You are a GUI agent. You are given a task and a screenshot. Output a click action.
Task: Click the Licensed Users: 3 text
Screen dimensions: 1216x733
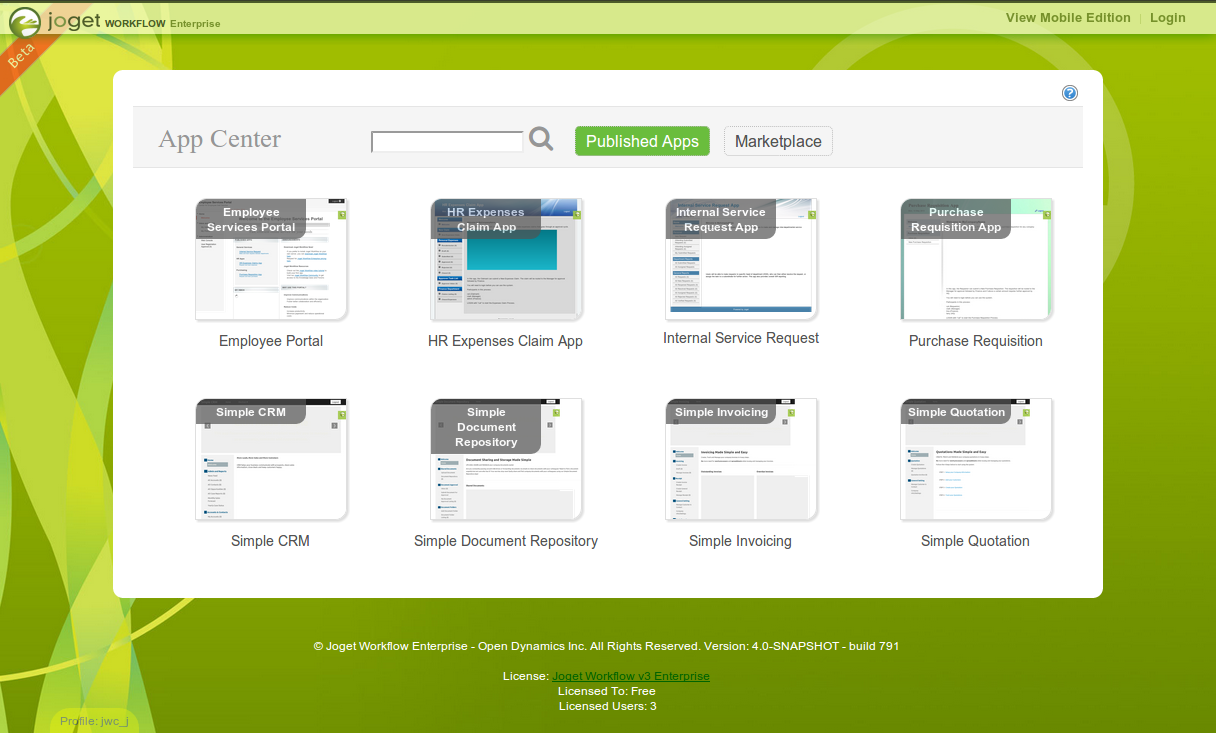607,706
